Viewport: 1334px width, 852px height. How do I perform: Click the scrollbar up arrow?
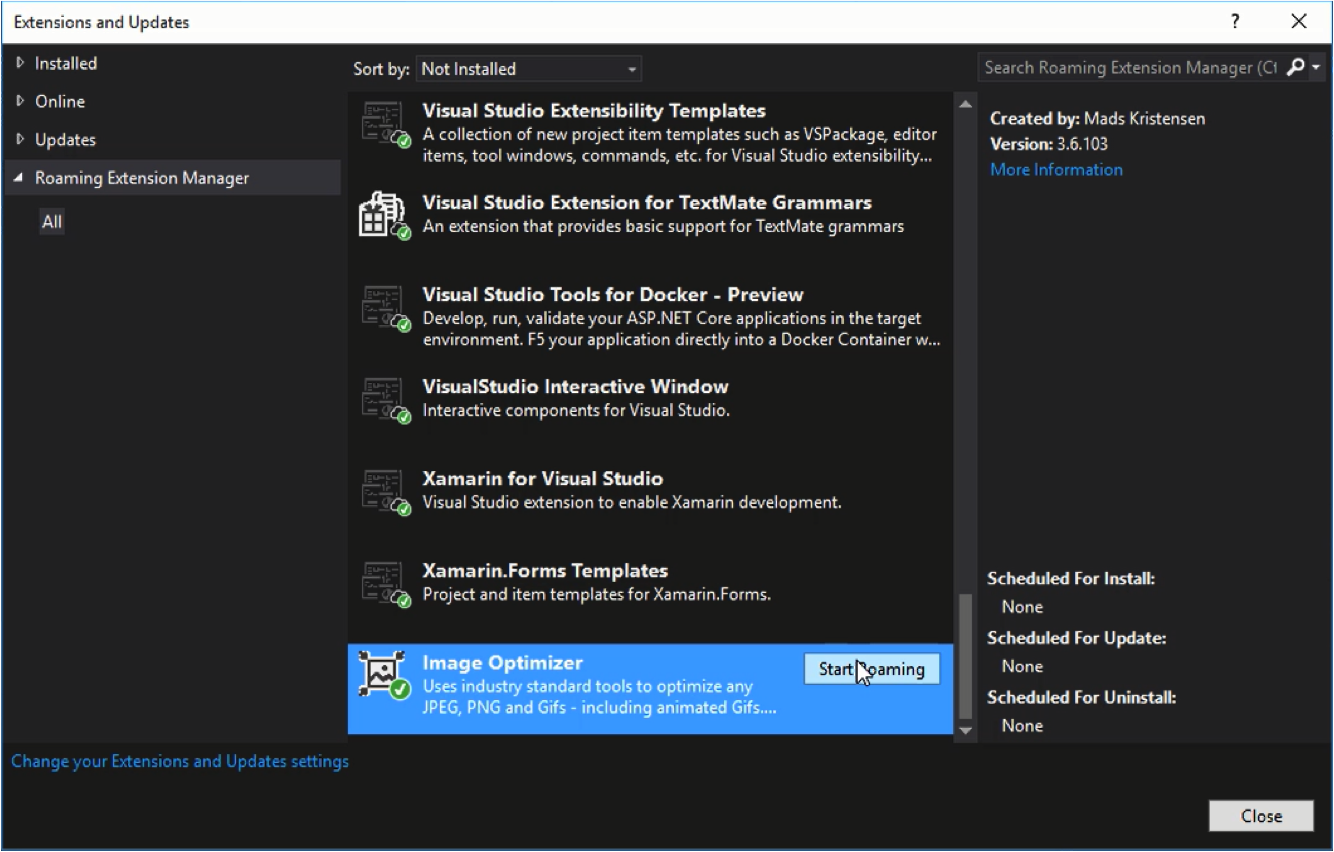tap(965, 104)
